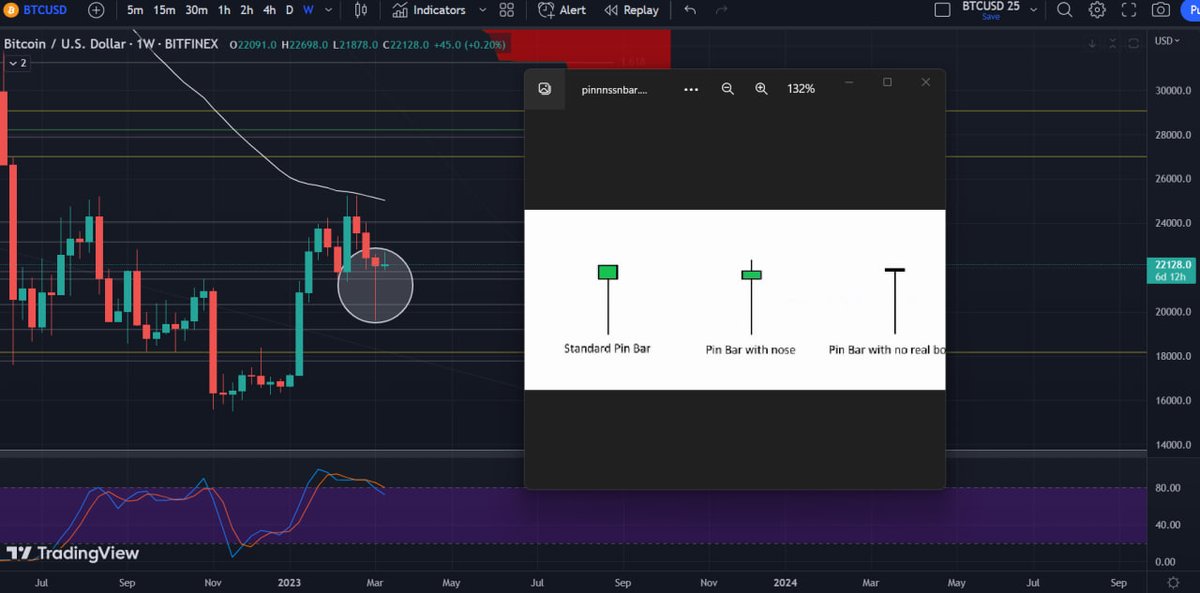This screenshot has width=1200, height=593.
Task: Expand the layout management dropdown arrow
Action: click(1036, 10)
